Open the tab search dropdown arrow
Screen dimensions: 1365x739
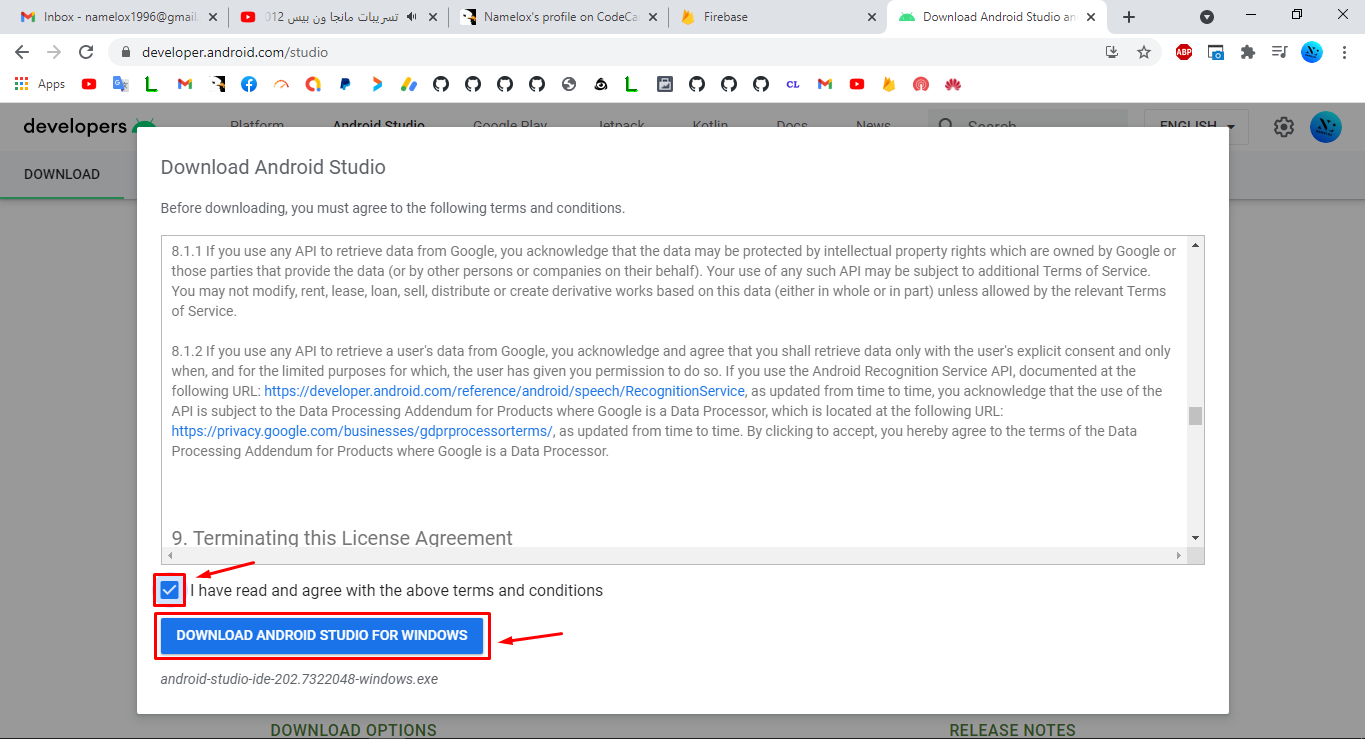1207,17
